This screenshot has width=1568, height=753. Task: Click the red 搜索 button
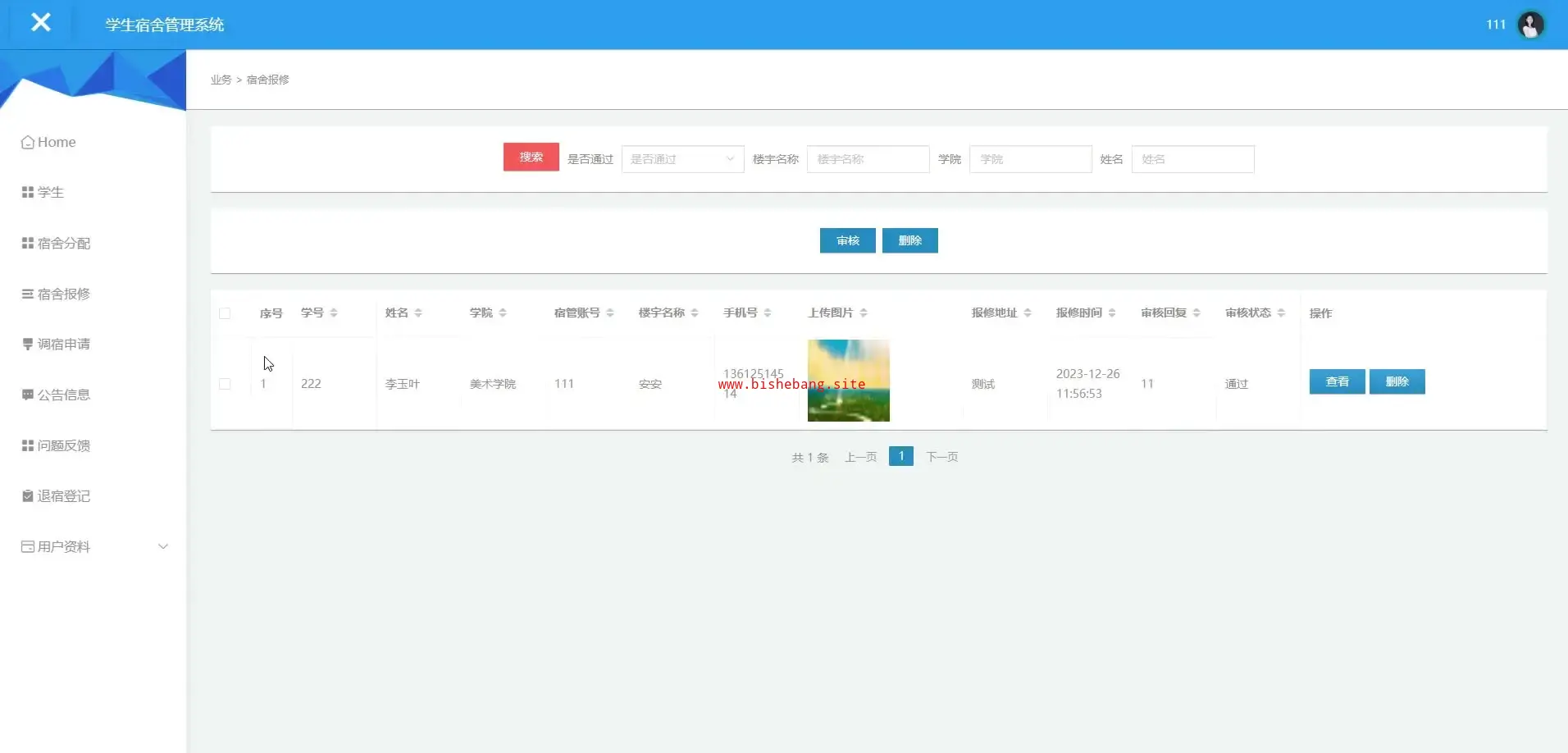[x=531, y=157]
